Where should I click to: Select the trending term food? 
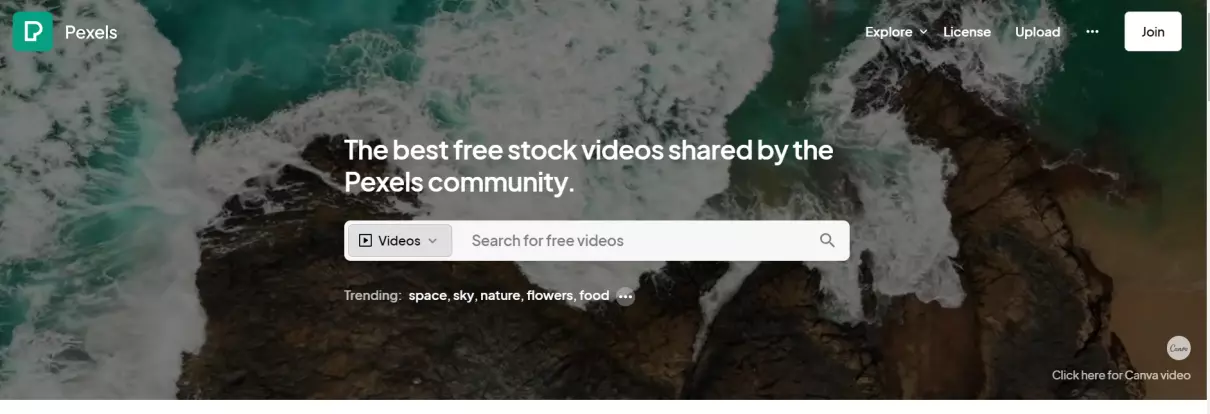pos(594,296)
